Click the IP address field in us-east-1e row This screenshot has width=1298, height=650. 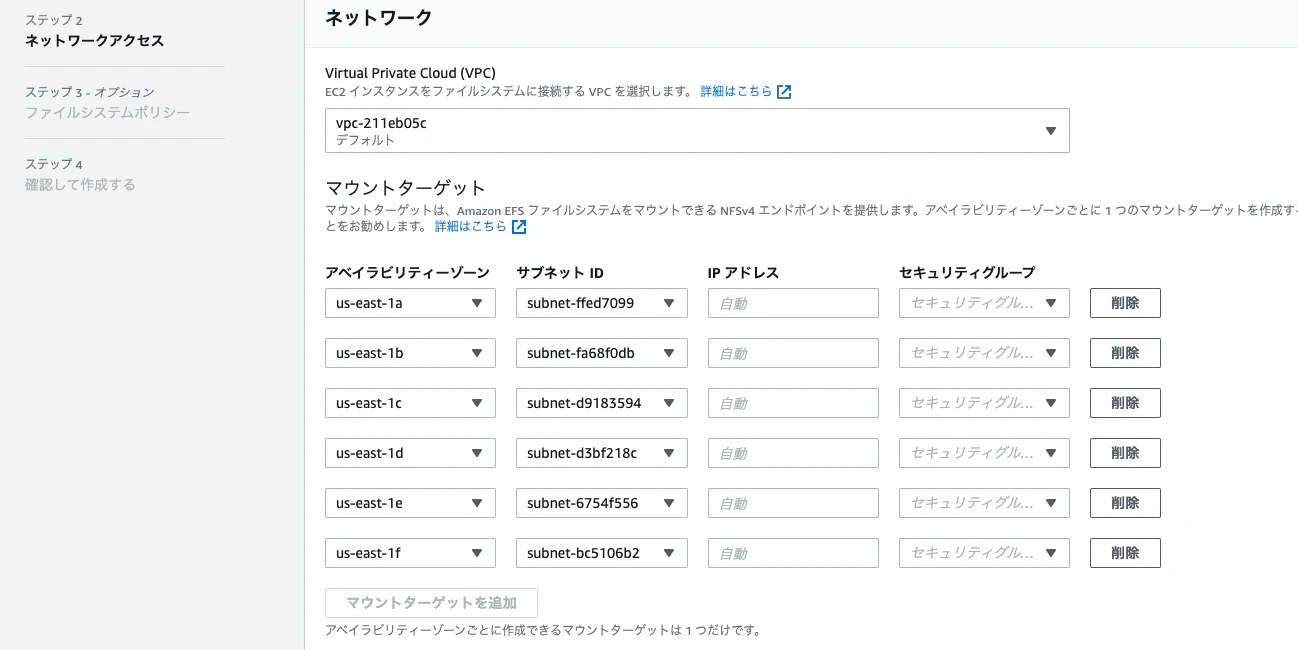tap(793, 503)
